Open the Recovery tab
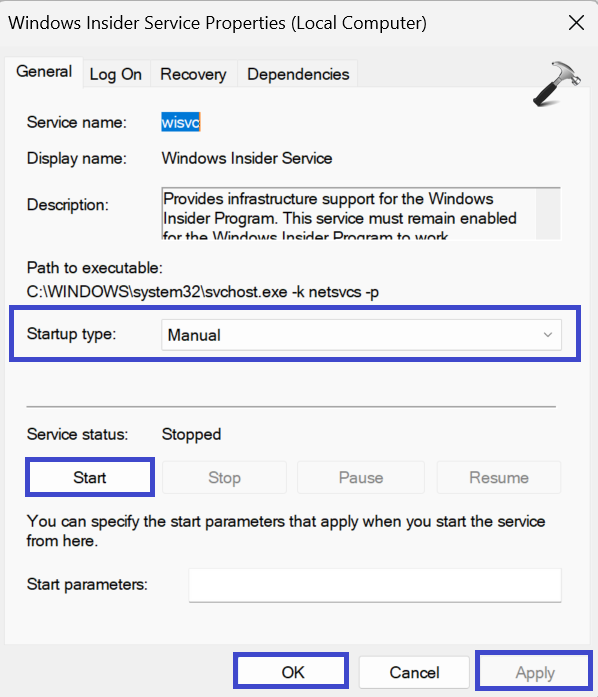The image size is (598, 697). click(193, 74)
